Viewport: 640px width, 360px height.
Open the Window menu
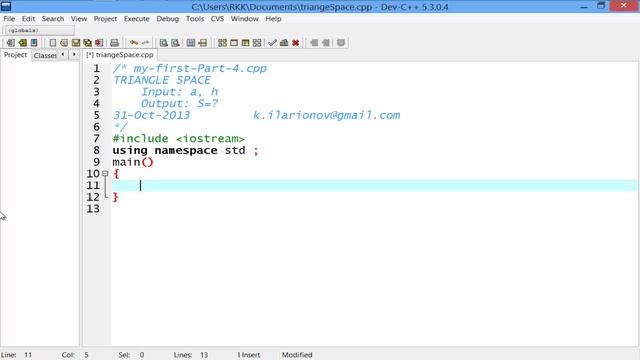[x=244, y=19]
